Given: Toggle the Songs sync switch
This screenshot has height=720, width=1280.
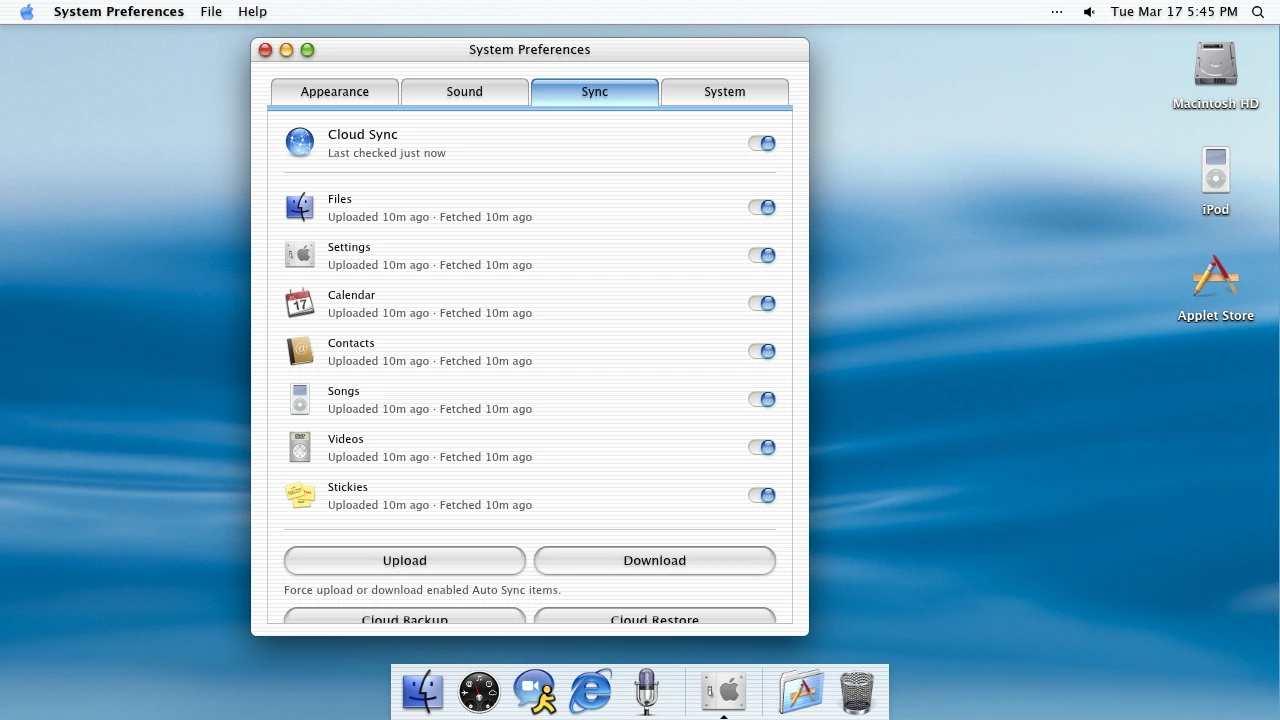Looking at the screenshot, I should (762, 399).
